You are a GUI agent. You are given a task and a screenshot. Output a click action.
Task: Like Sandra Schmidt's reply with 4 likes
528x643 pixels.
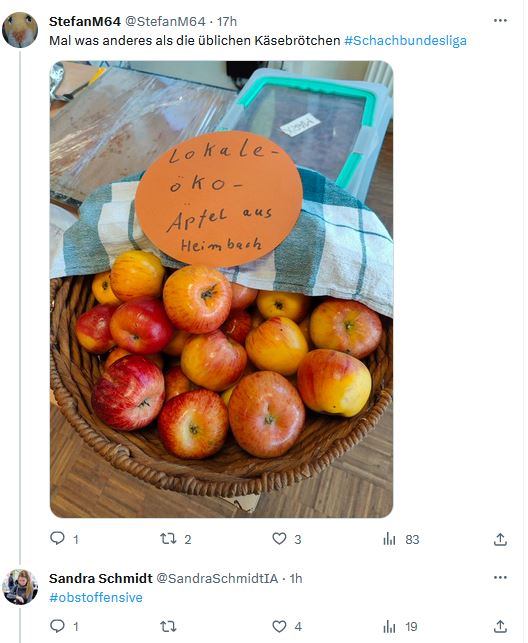click(x=279, y=626)
